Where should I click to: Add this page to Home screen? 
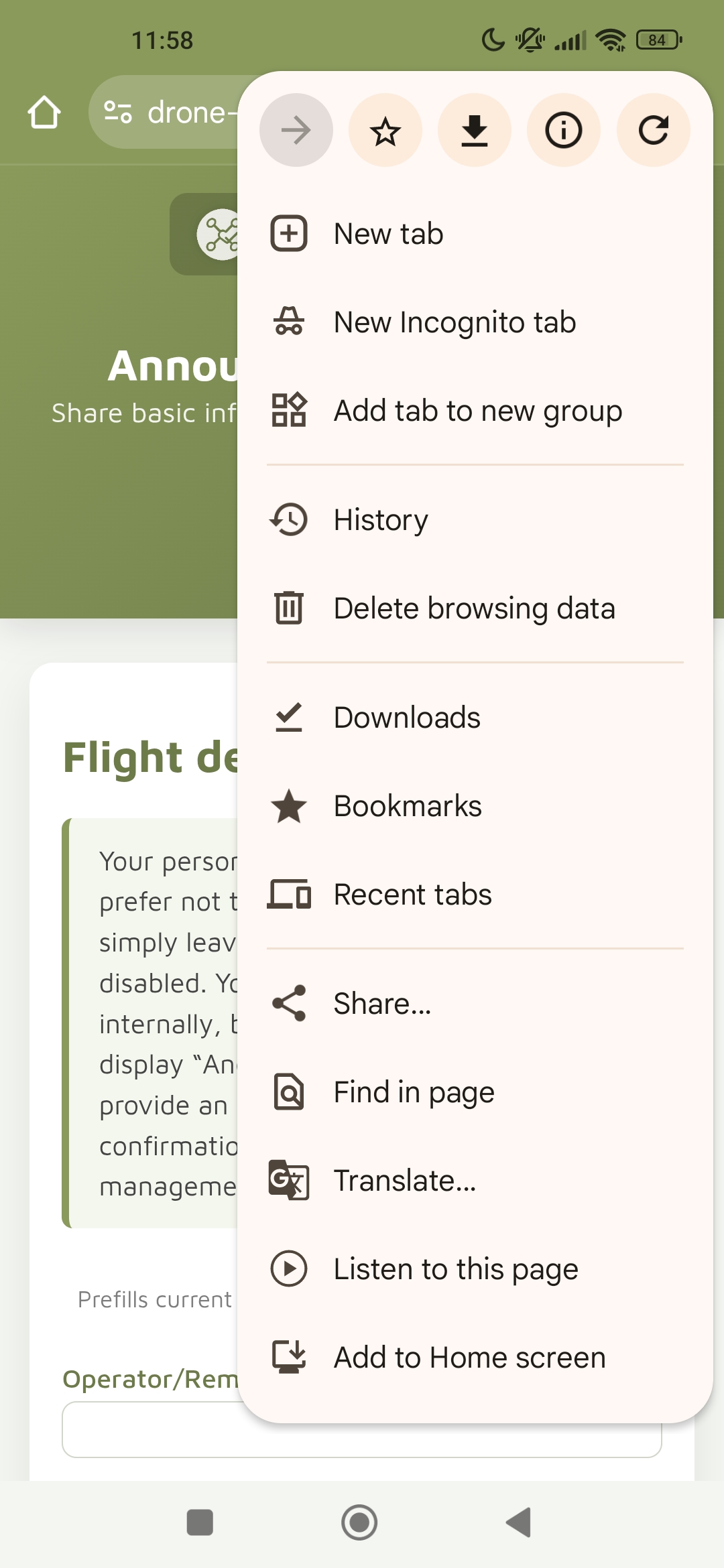469,1356
